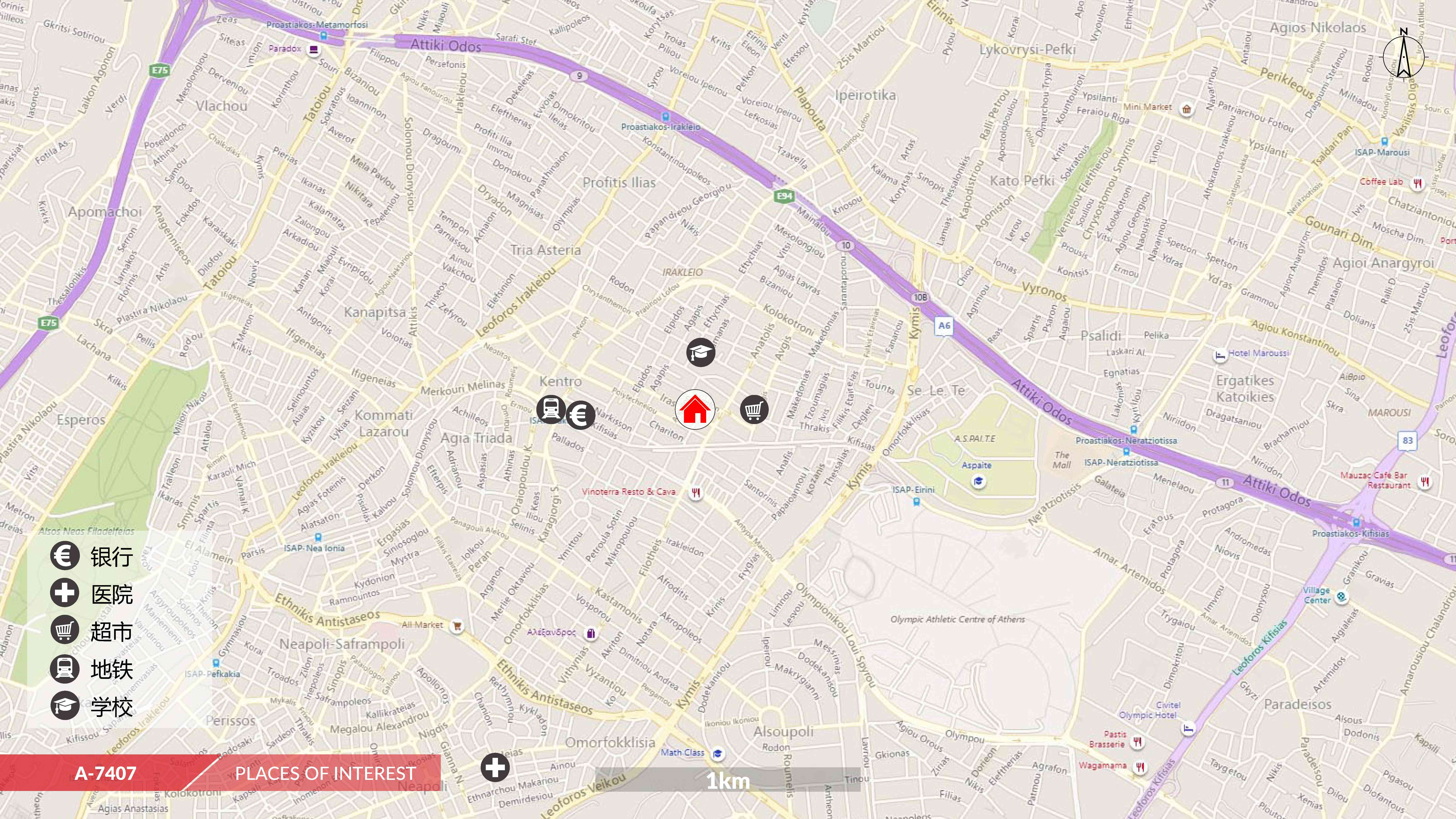Select the euro bank marker on map

(x=580, y=416)
